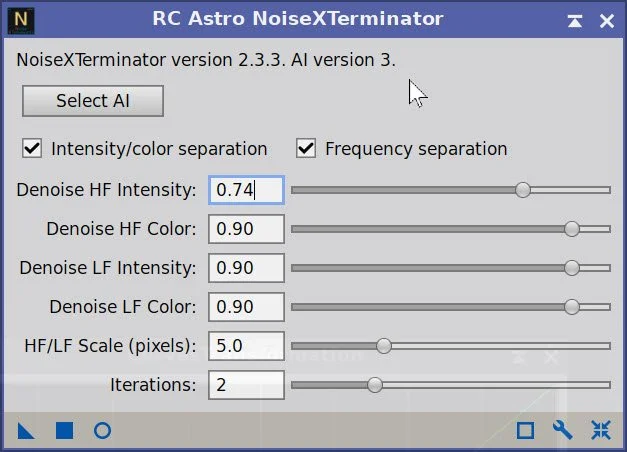Open preferences wrench icon
The height and width of the screenshot is (452, 627).
click(x=563, y=430)
